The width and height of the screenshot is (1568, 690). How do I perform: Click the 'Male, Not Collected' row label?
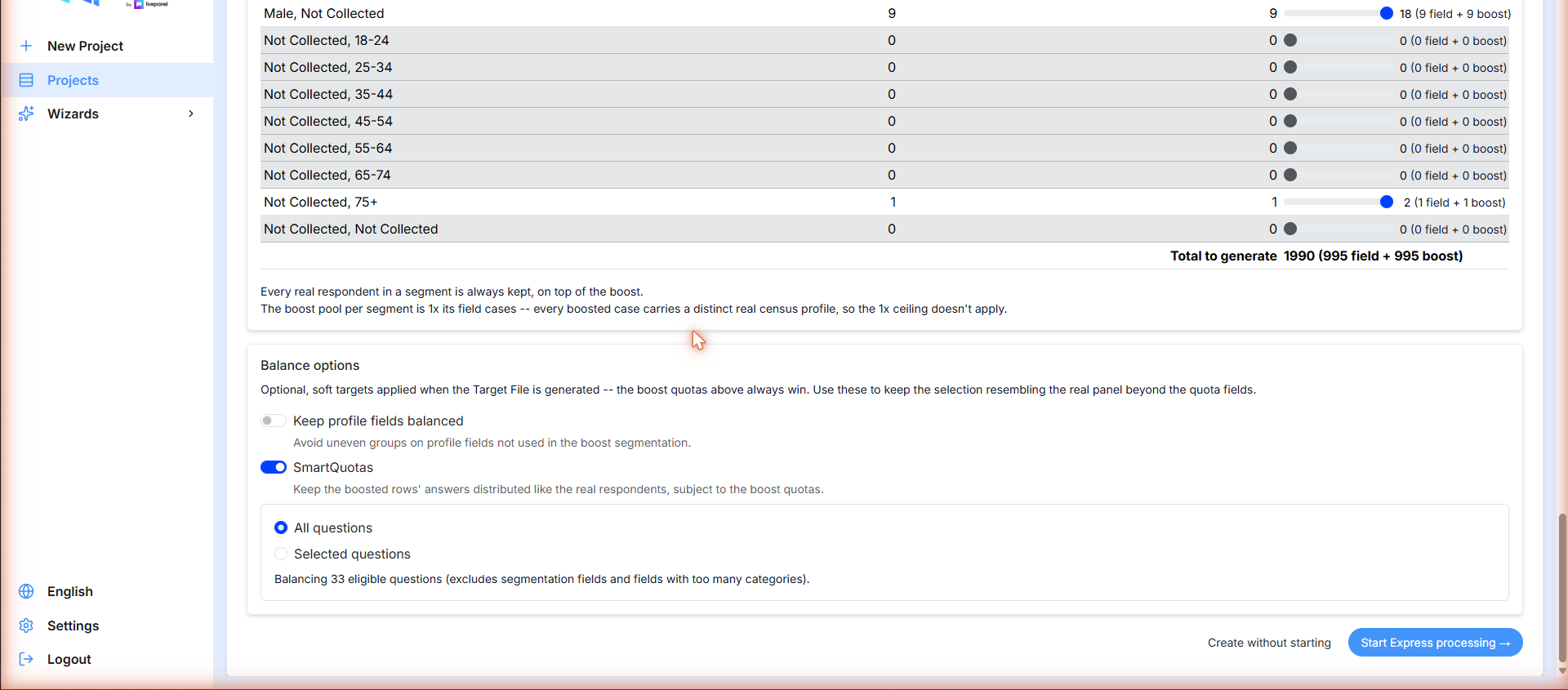323,13
